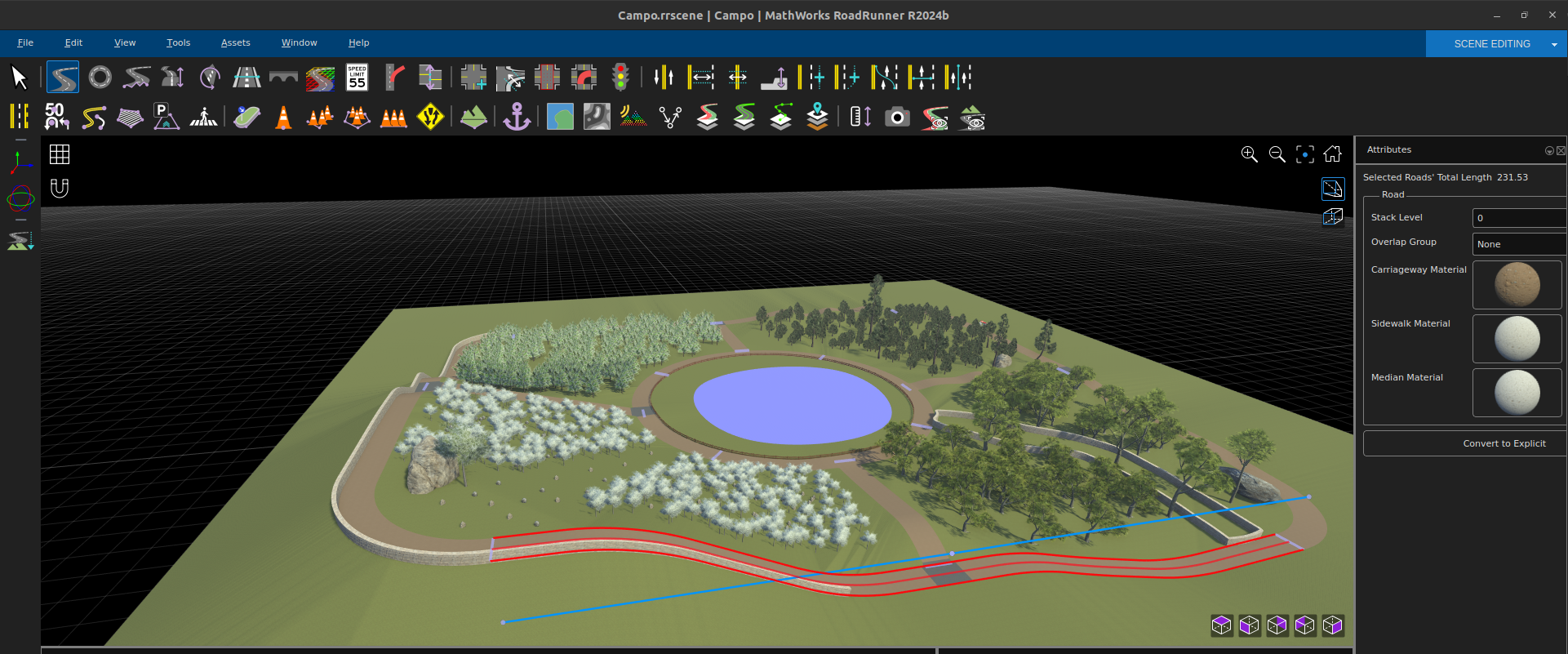The width and height of the screenshot is (1568, 654).
Task: Open the Assets menu
Action: point(235,42)
